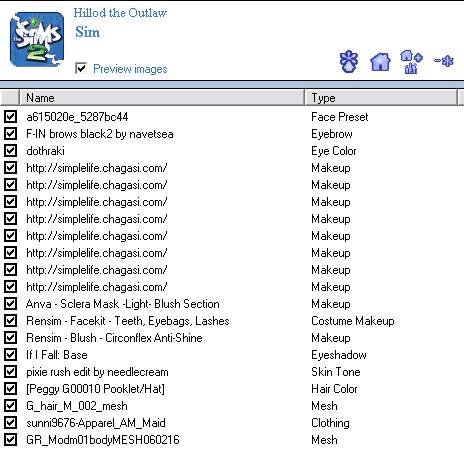Disable the Rensim Facekit row checkbox
The width and height of the screenshot is (464, 451).
click(10, 321)
